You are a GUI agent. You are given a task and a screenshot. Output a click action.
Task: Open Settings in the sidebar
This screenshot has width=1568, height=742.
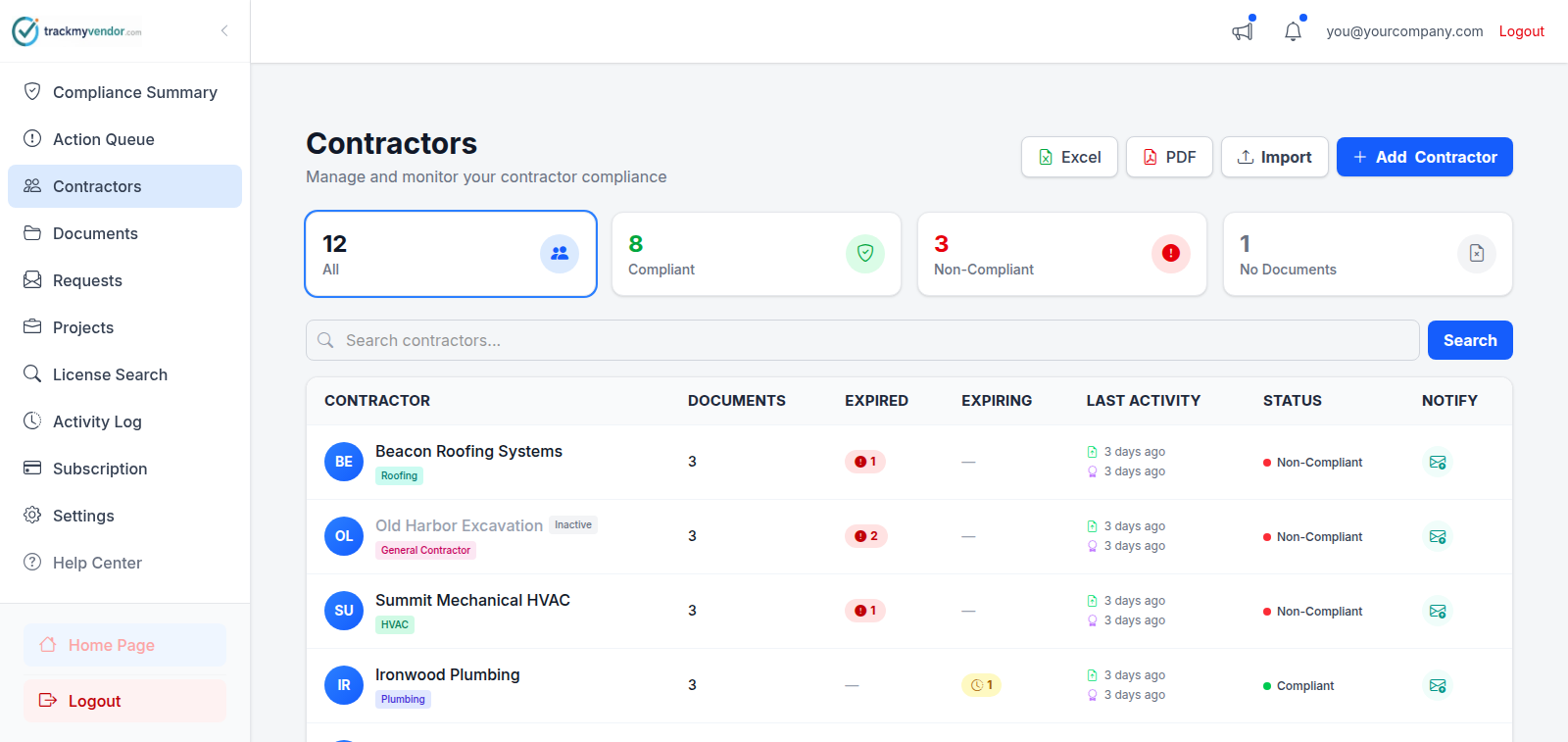point(124,516)
